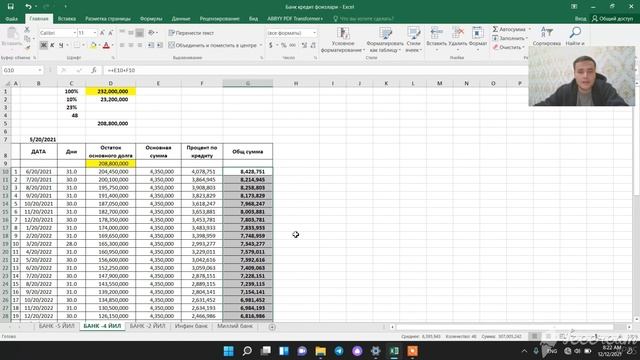Click the Copy icon in clipboard group
The width and height of the screenshot is (640, 360).
click(x=27, y=38)
